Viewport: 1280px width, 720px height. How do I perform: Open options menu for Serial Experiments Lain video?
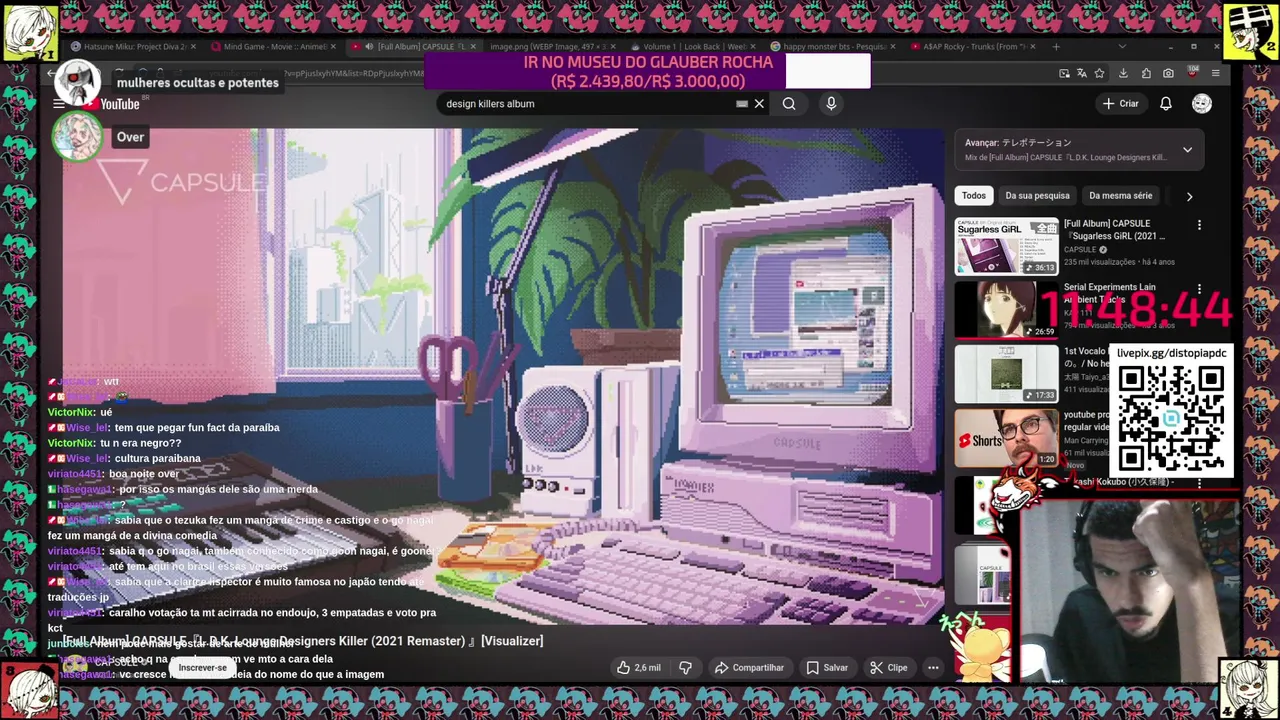coord(1199,289)
